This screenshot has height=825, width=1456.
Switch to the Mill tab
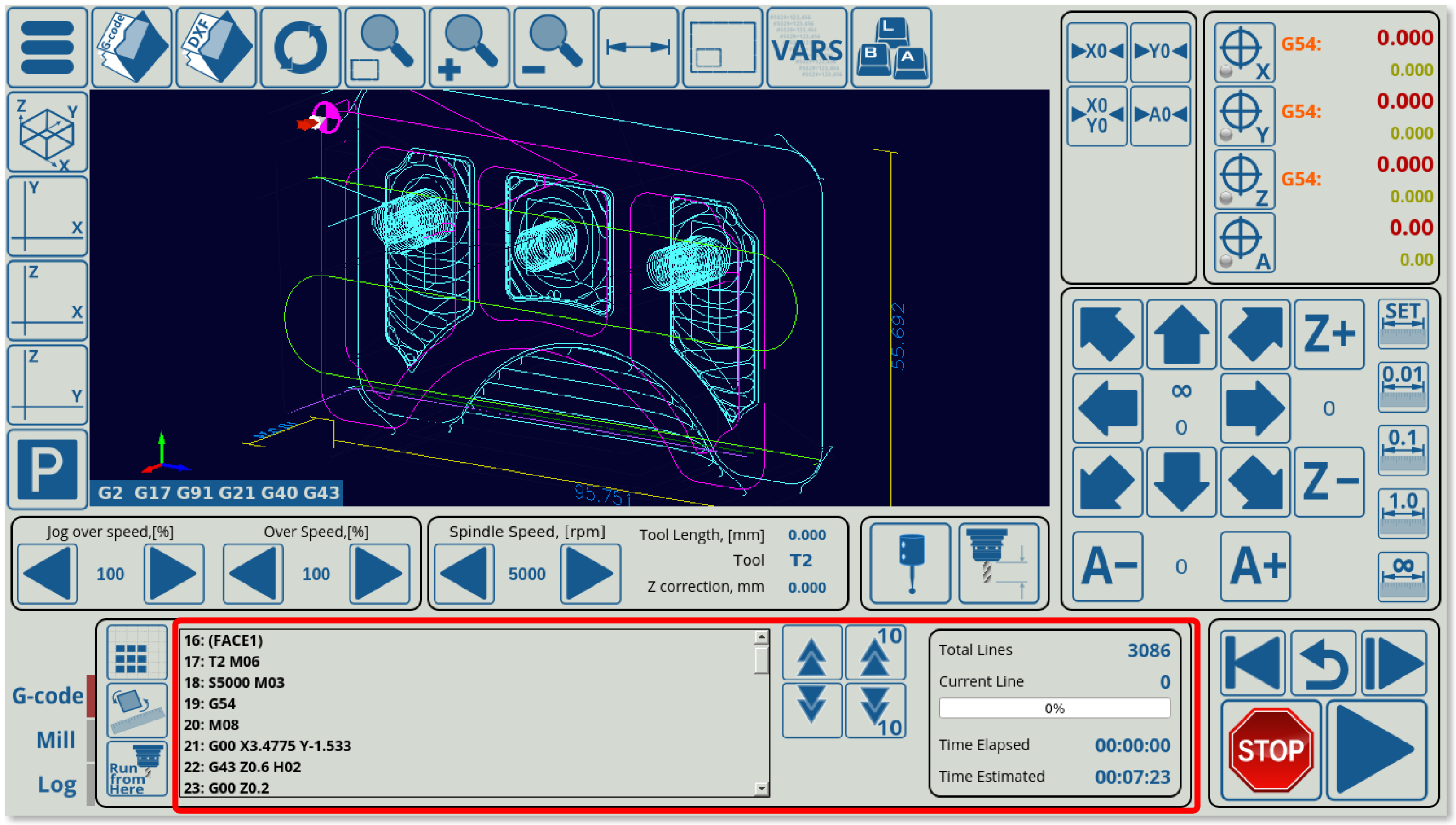coord(56,740)
